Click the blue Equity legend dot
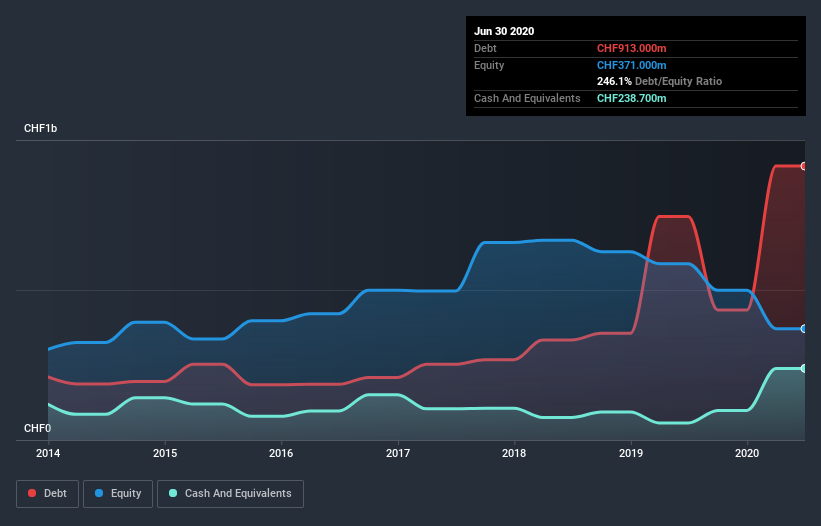 99,493
